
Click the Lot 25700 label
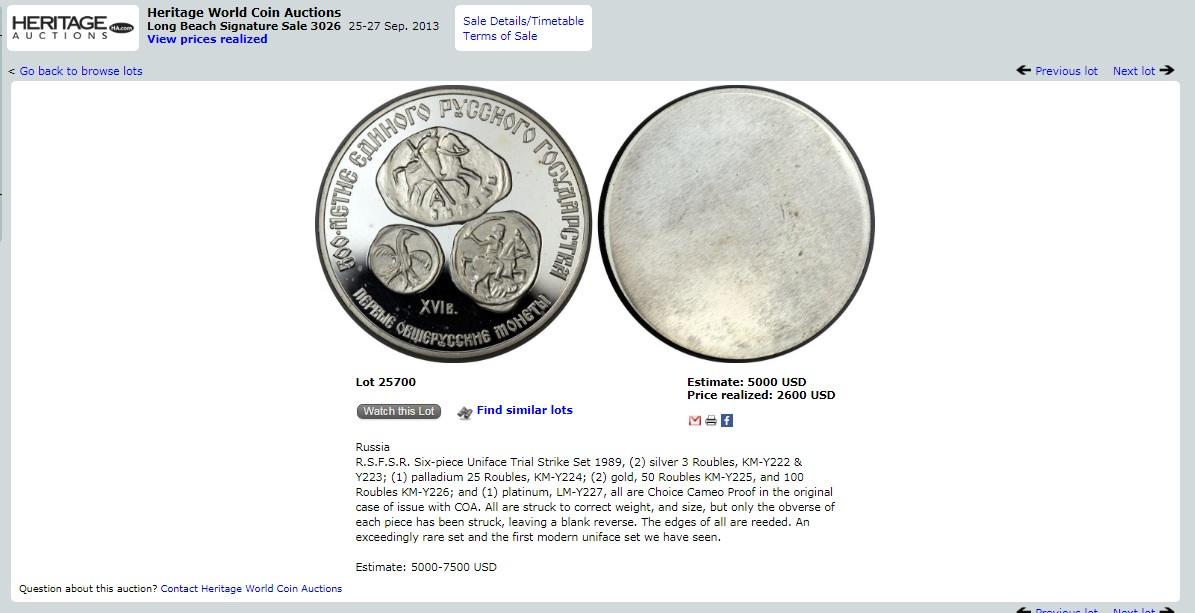click(386, 382)
